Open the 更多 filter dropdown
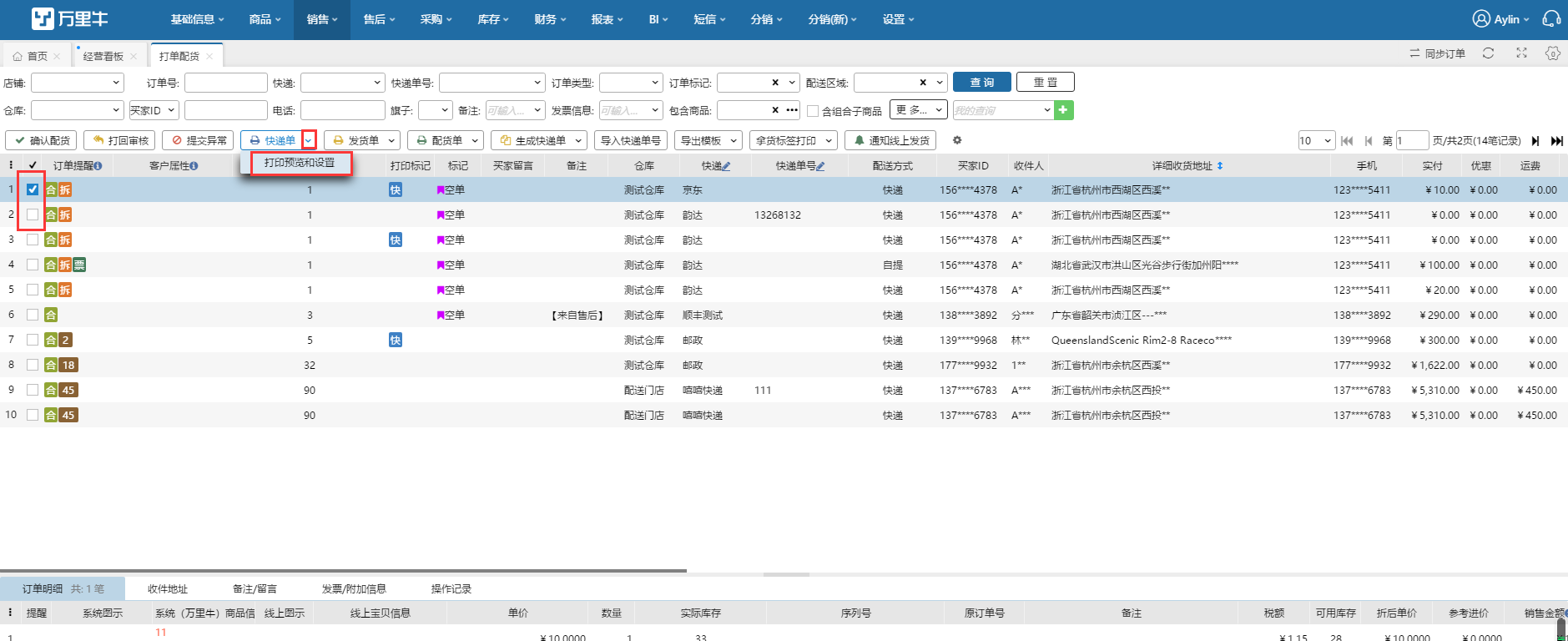This screenshot has height=641, width=1568. (919, 110)
